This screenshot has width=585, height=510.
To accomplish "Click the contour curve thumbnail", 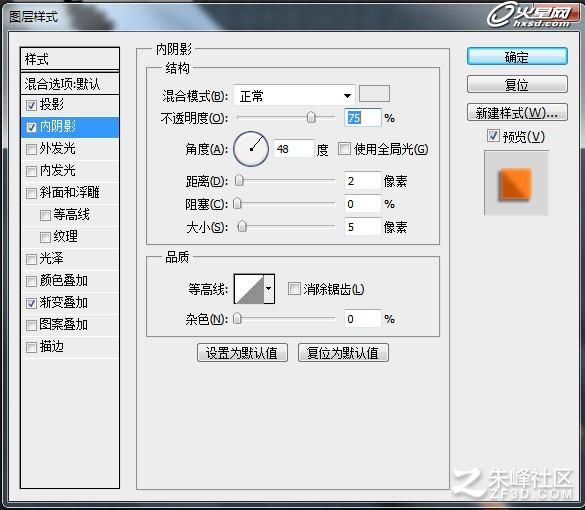I will tap(249, 289).
